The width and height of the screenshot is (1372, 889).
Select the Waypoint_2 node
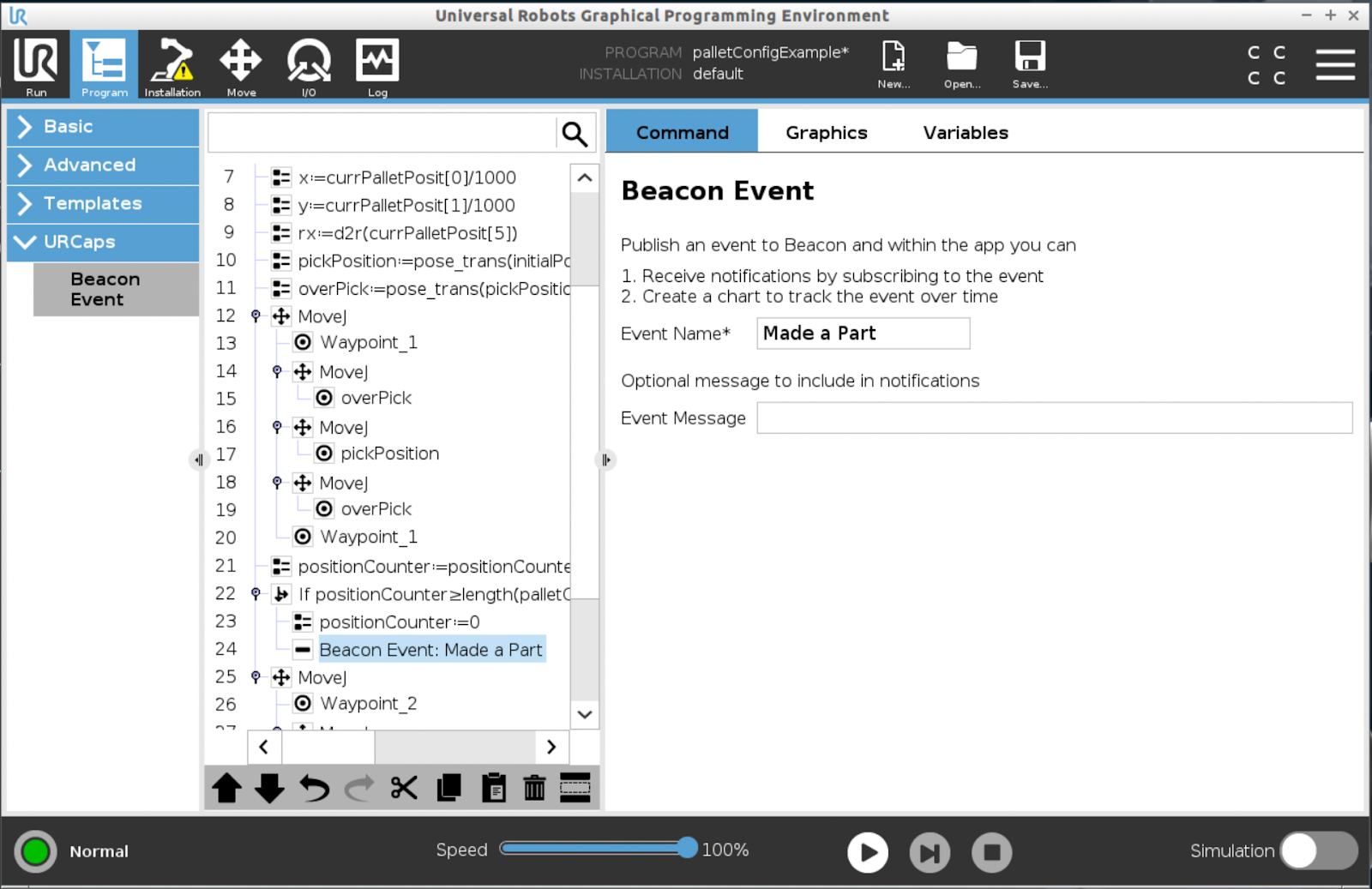369,704
